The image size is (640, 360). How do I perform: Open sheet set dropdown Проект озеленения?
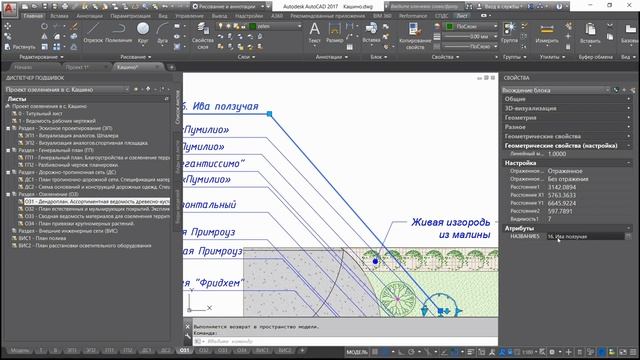point(67,89)
